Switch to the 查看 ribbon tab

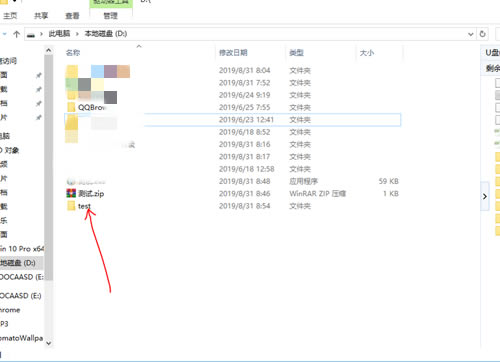(72, 16)
